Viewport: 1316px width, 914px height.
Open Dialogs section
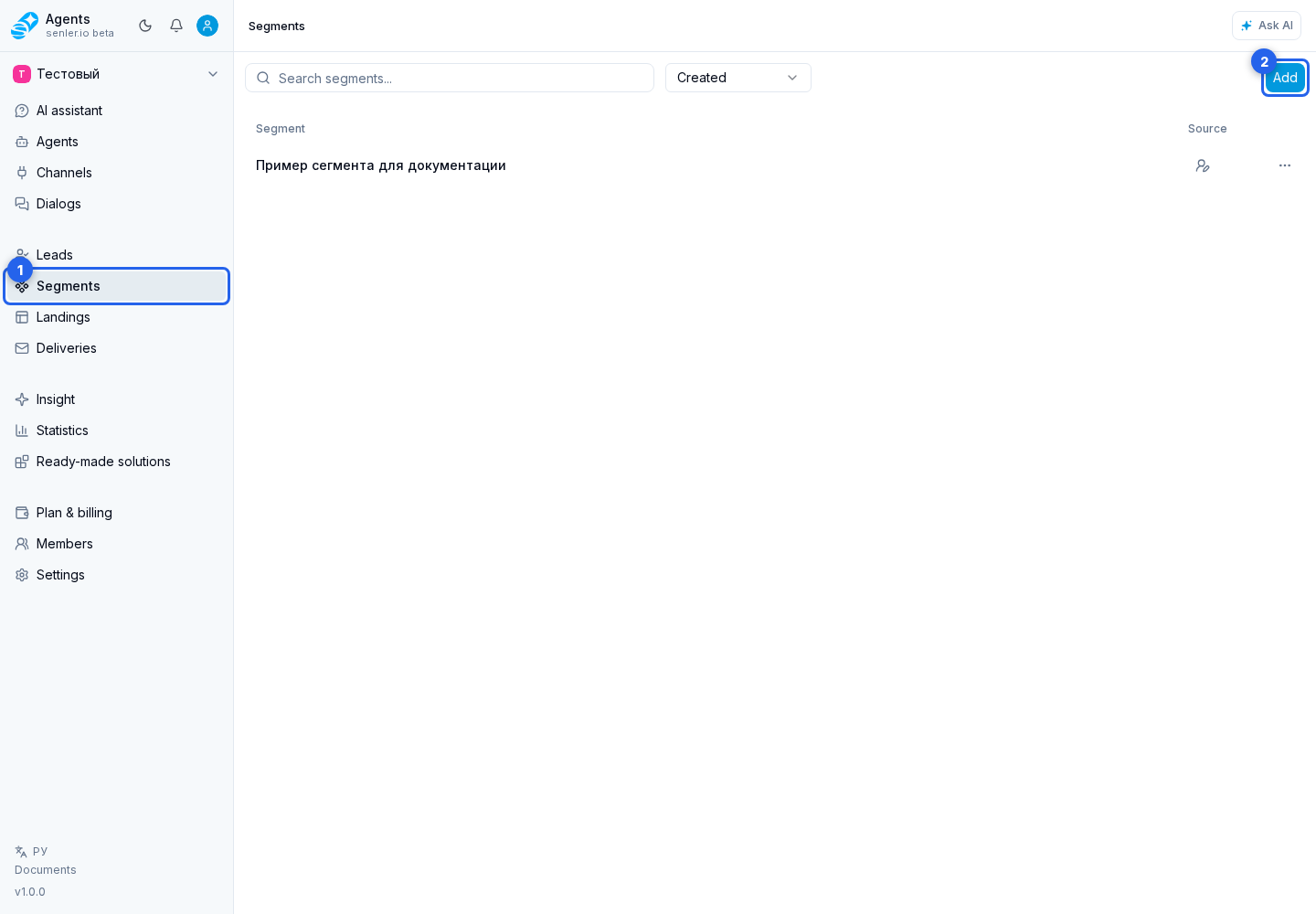click(116, 204)
